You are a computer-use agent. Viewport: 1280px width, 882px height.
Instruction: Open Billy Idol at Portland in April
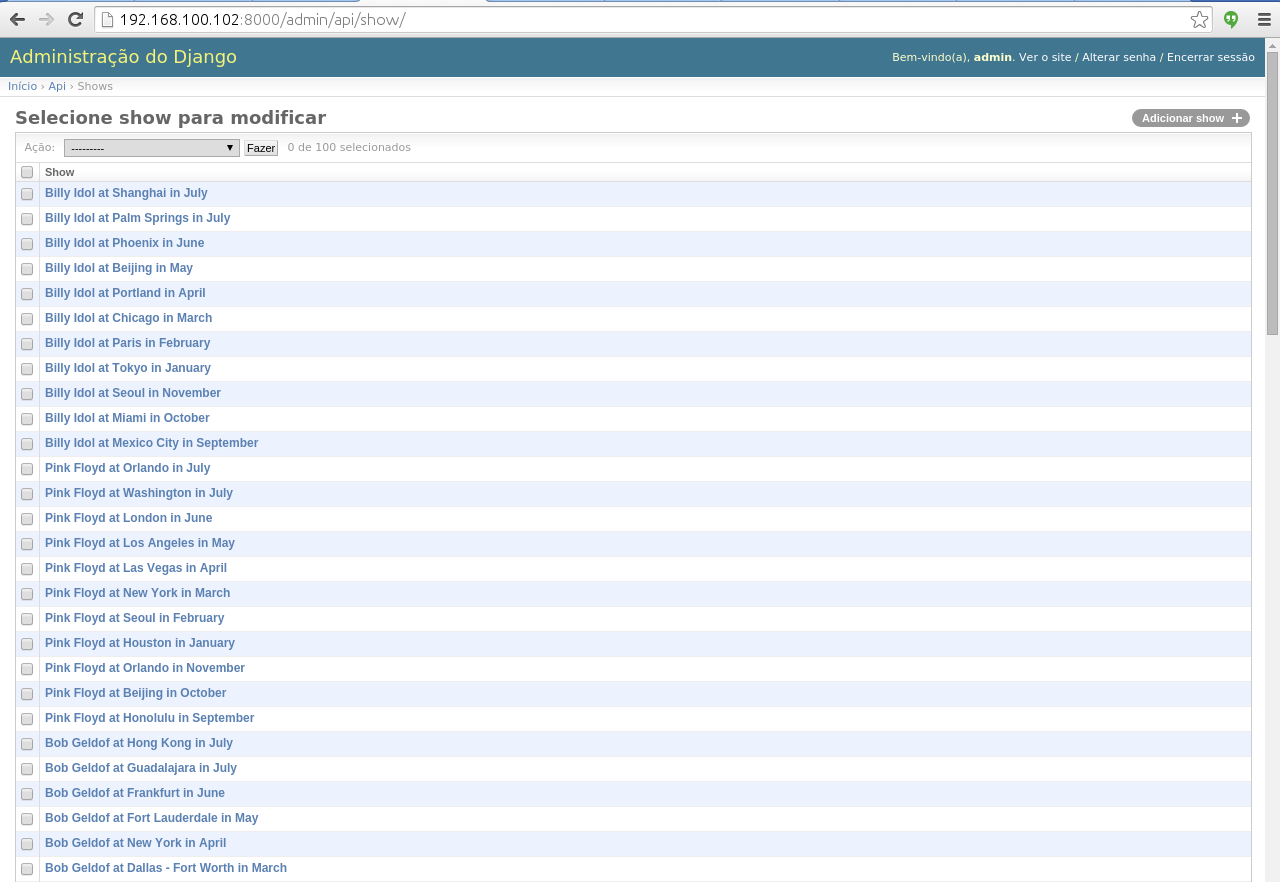[x=125, y=293]
